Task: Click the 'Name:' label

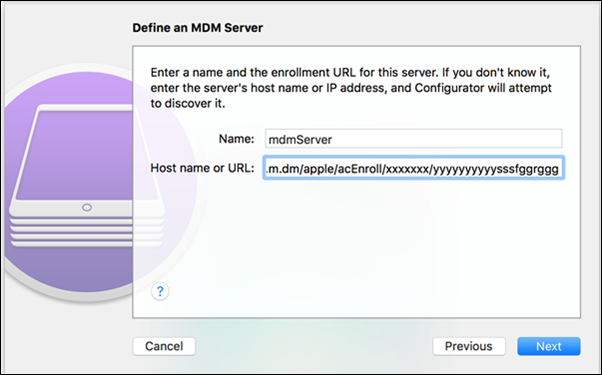Action: (x=236, y=139)
